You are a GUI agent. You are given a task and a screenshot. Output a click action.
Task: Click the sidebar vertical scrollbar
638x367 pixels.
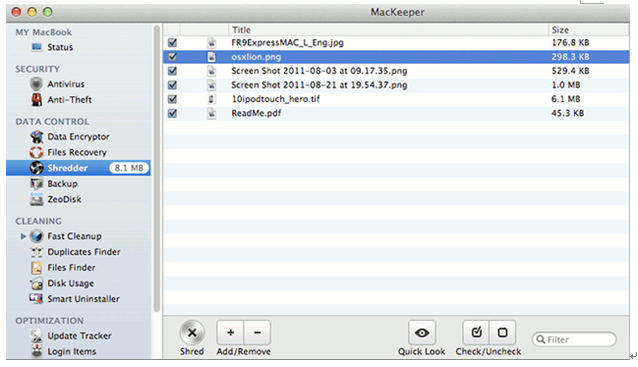point(157,169)
